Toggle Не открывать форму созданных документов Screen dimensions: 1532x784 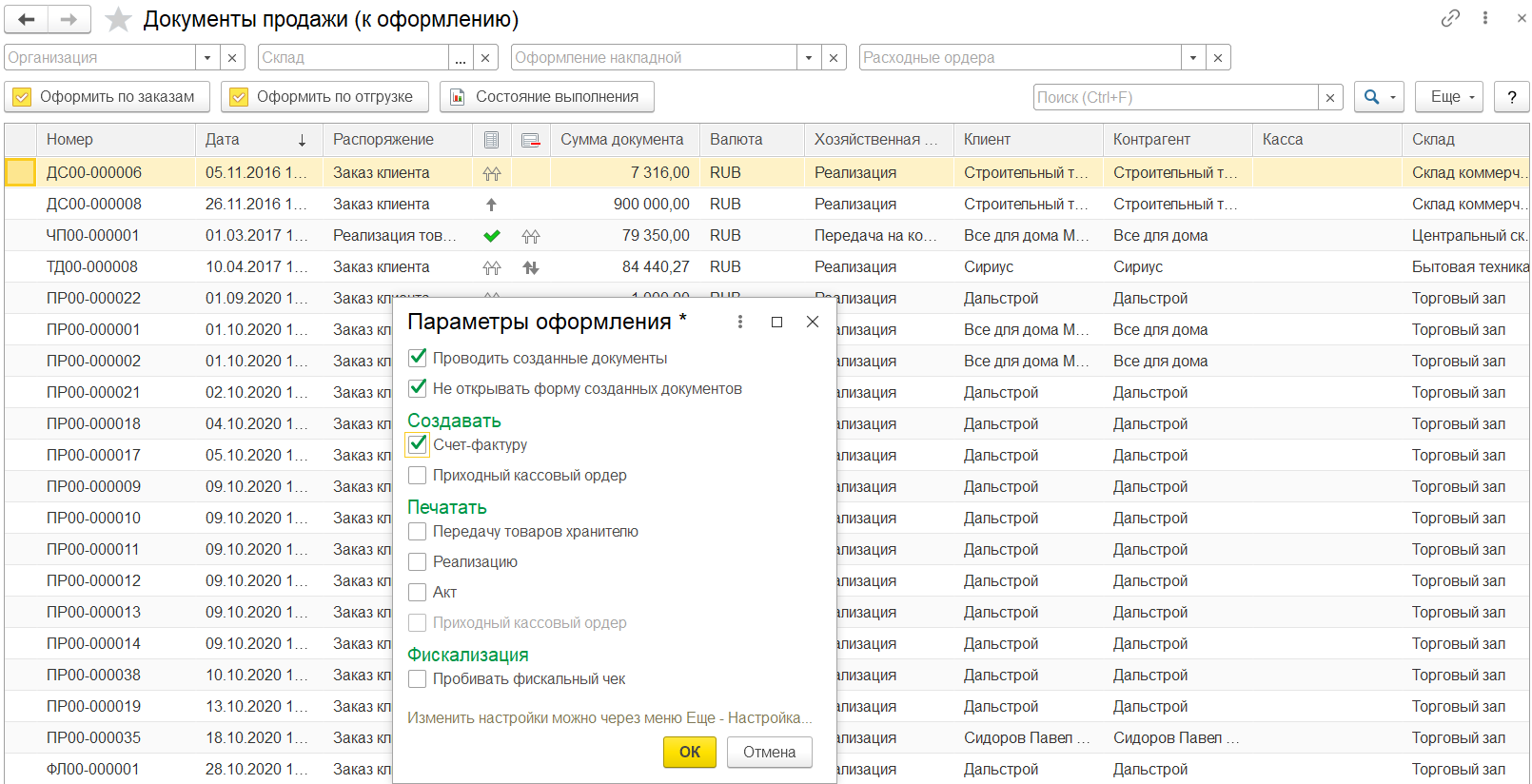[417, 388]
